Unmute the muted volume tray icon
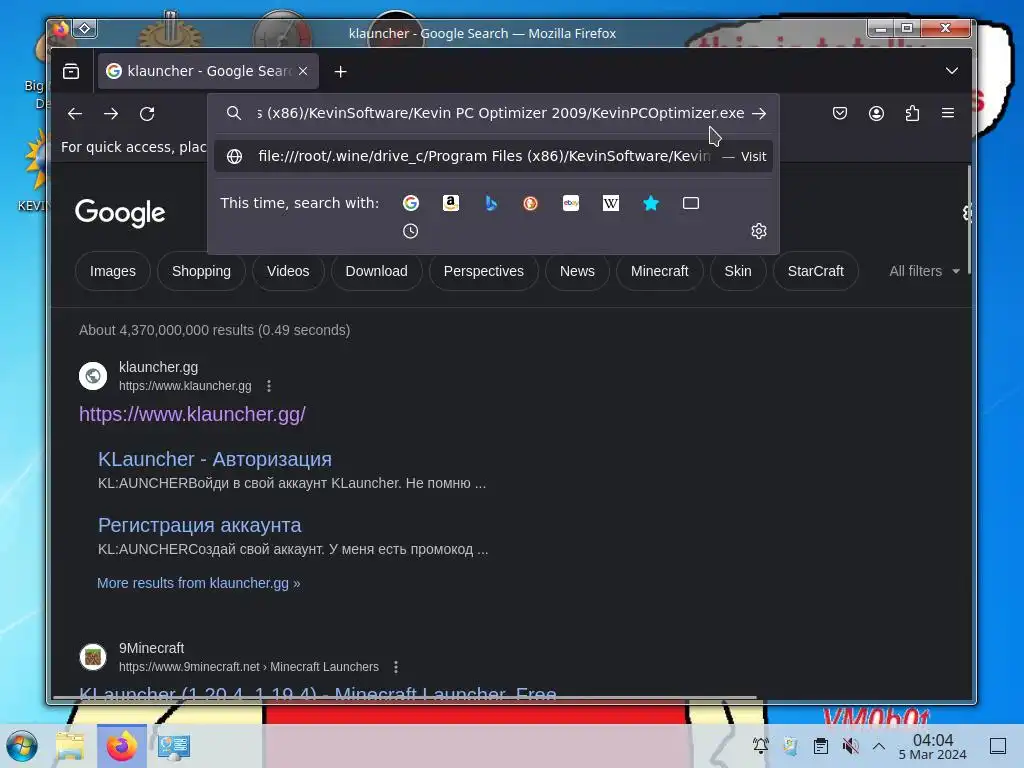Viewport: 1024px width, 768px height. click(x=850, y=746)
